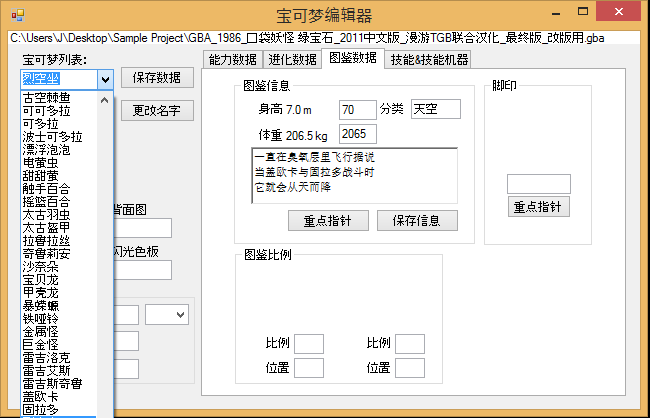Select 可多拉 in the list
The width and height of the screenshot is (650, 418).
(x=59, y=124)
